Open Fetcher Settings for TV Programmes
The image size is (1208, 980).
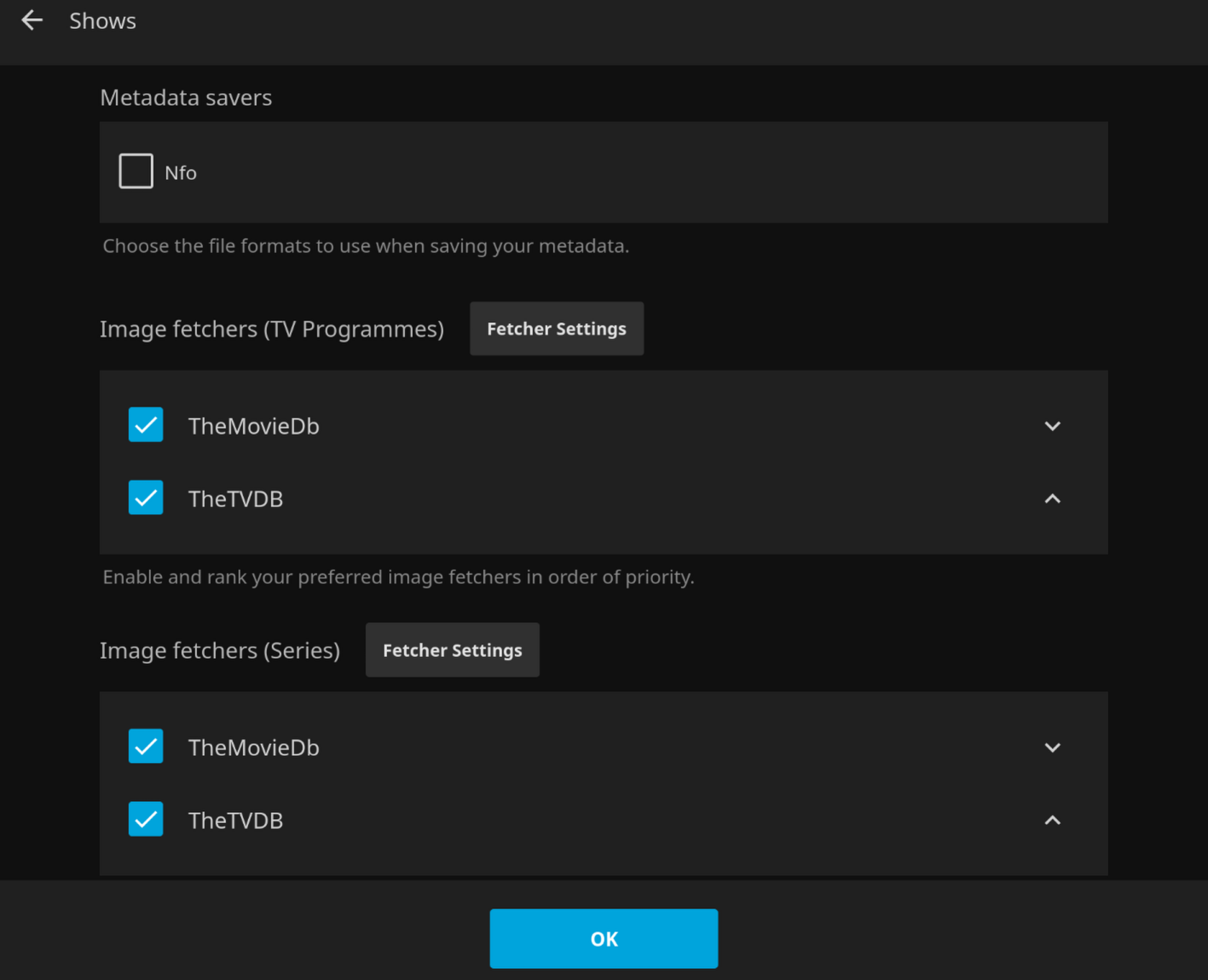(x=556, y=329)
